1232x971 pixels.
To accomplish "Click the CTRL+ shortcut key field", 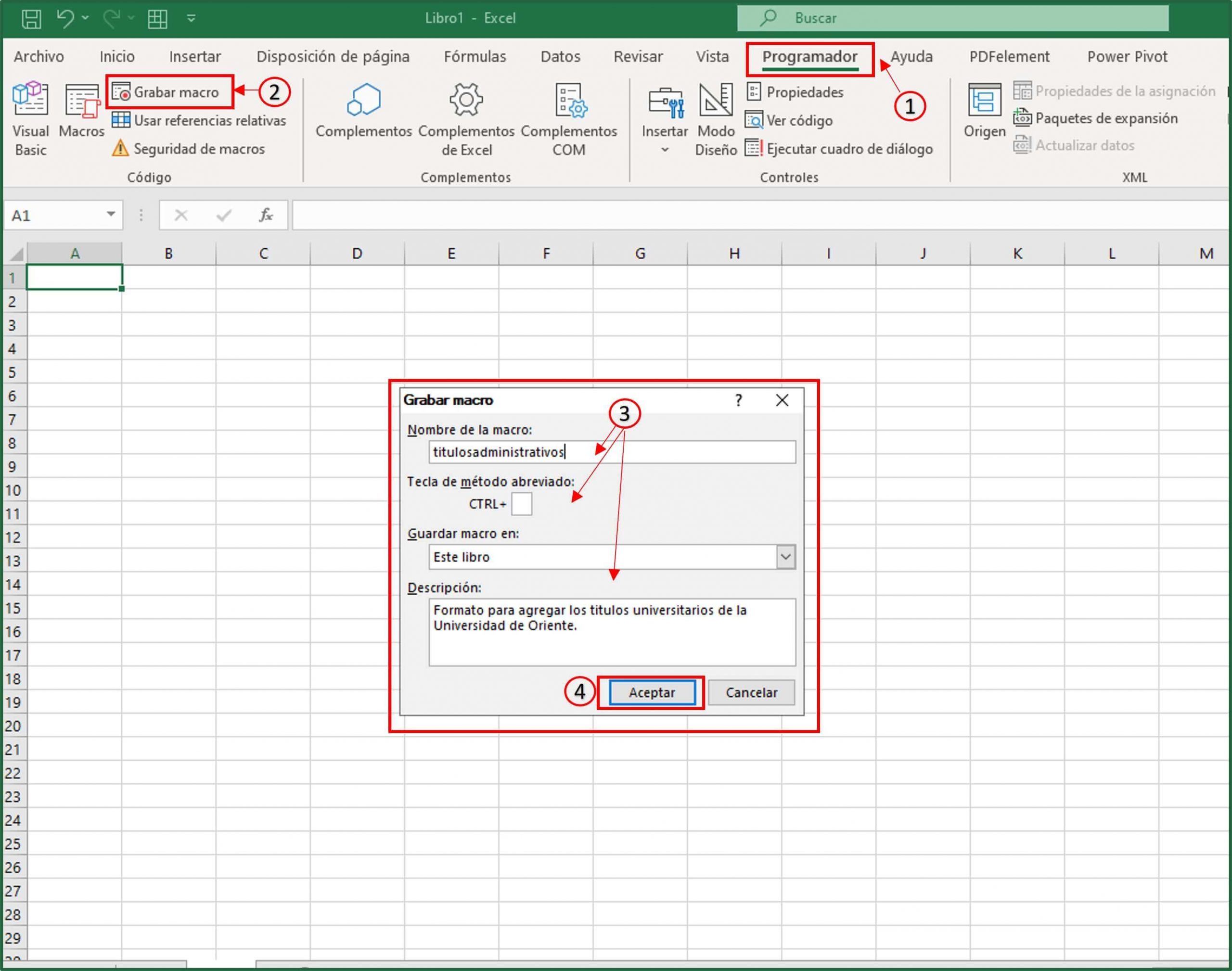I will (x=521, y=504).
